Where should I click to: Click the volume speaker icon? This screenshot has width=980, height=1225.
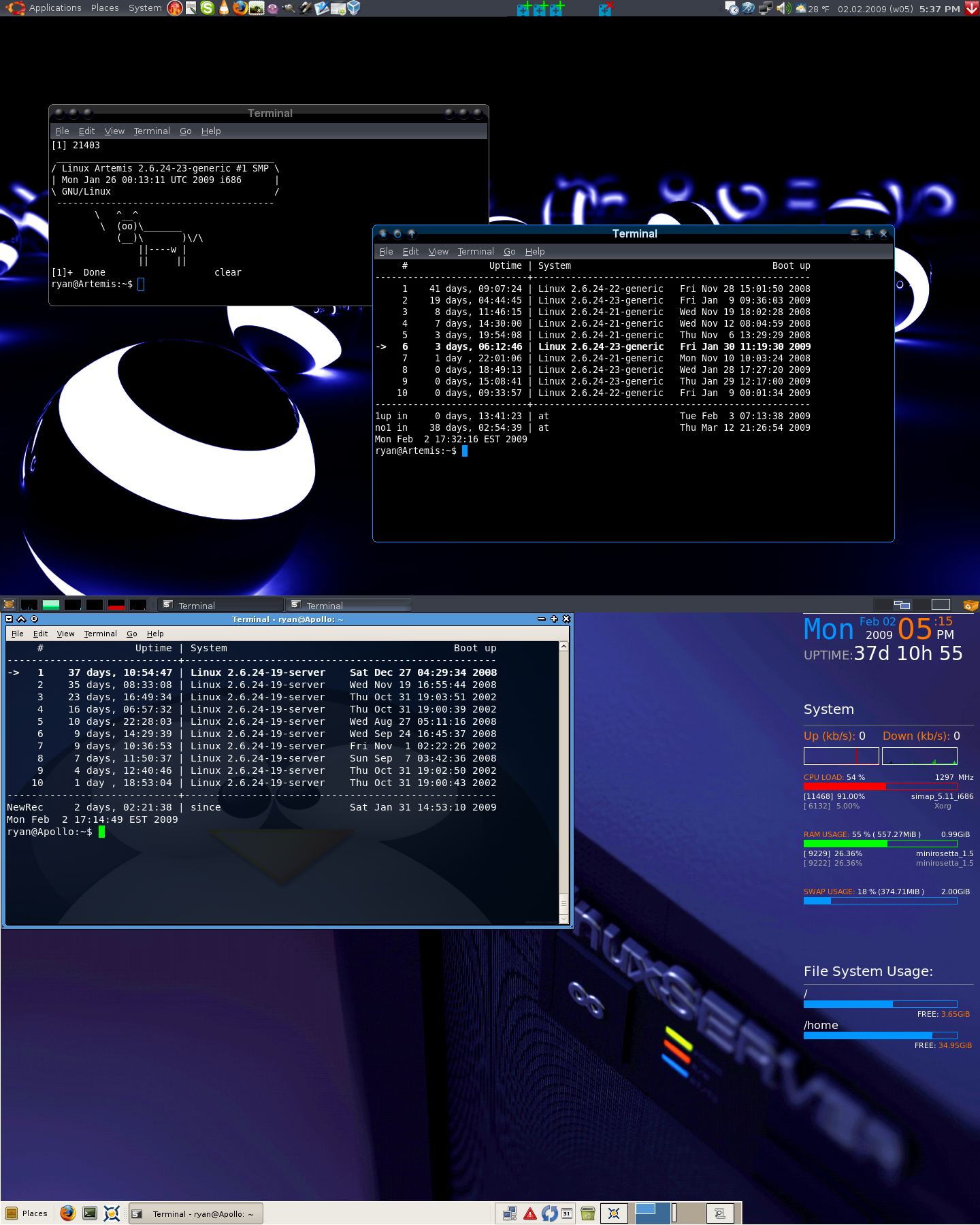coord(783,8)
